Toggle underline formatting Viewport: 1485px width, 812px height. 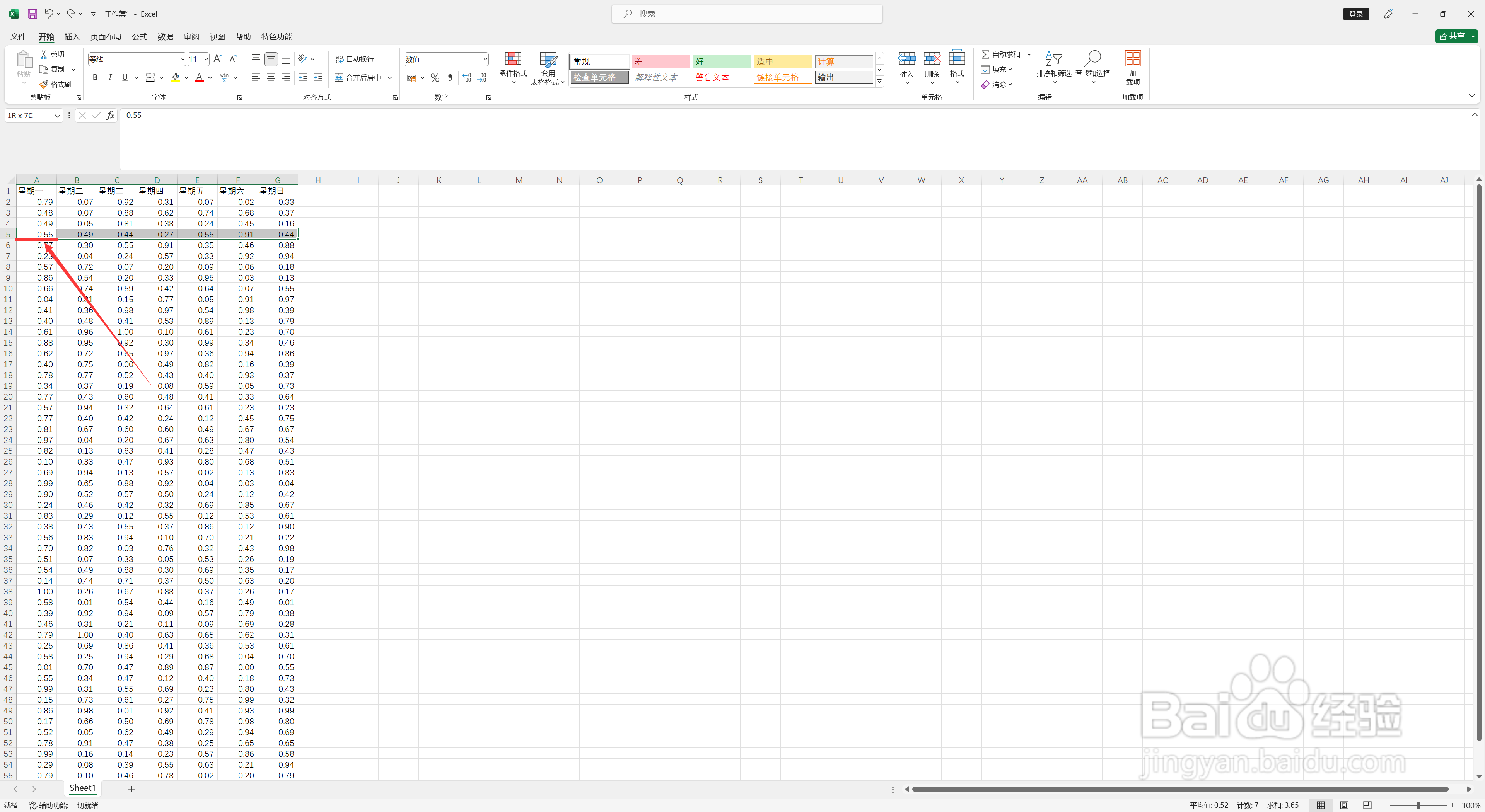(125, 77)
